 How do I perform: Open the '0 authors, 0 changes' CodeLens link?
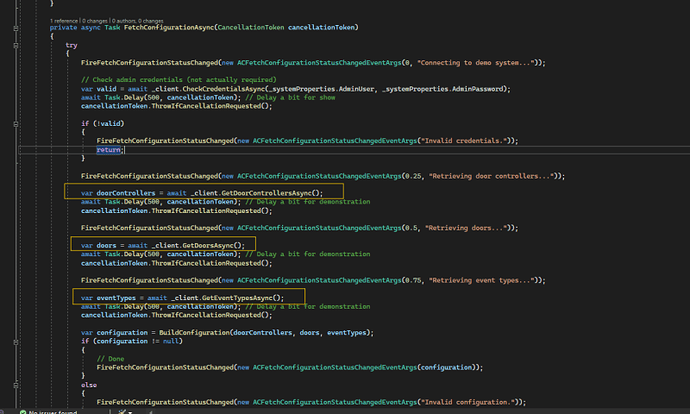pyautogui.click(x=137, y=21)
